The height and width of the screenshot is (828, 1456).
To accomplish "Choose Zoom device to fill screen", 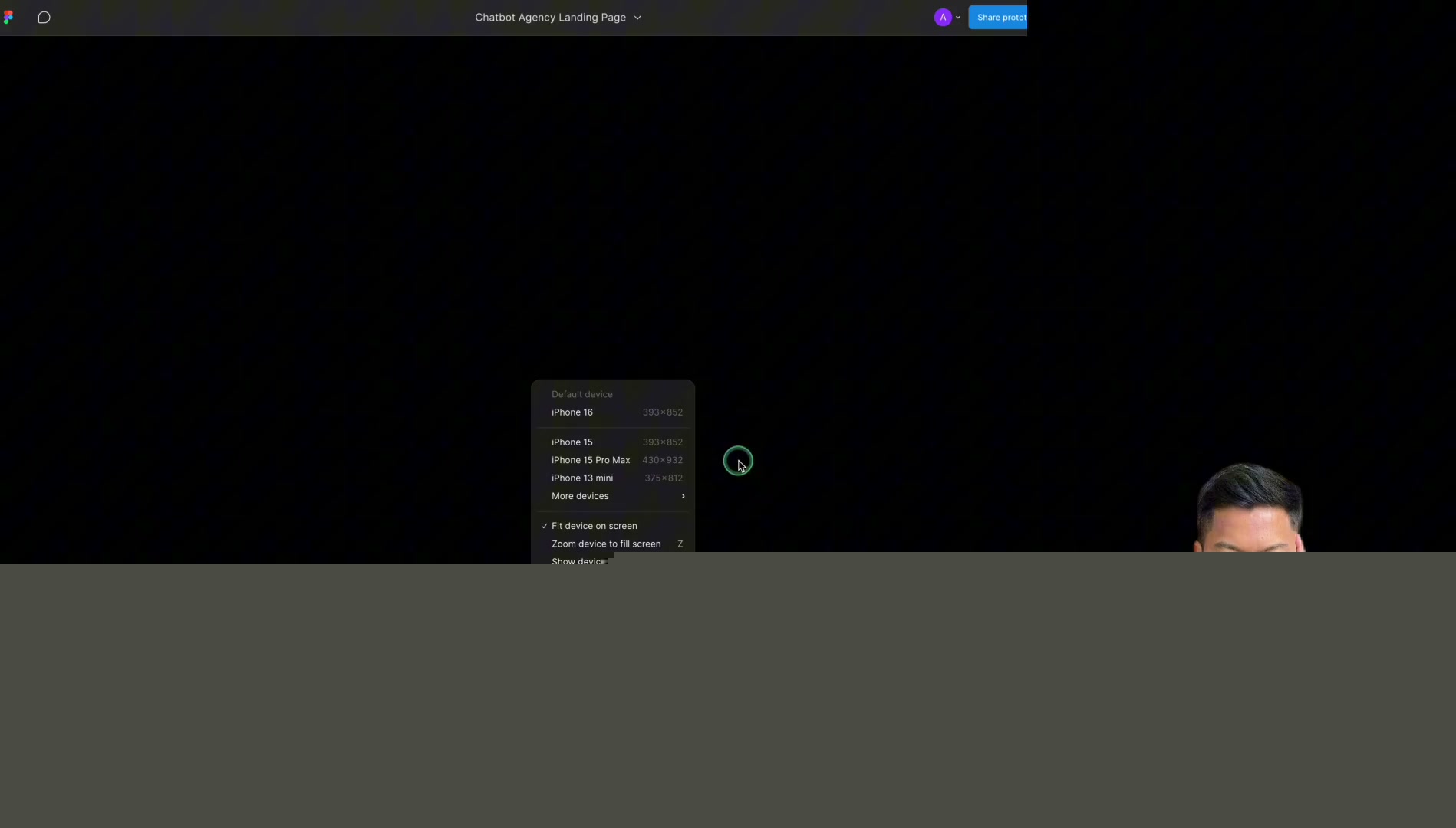I will point(613,544).
